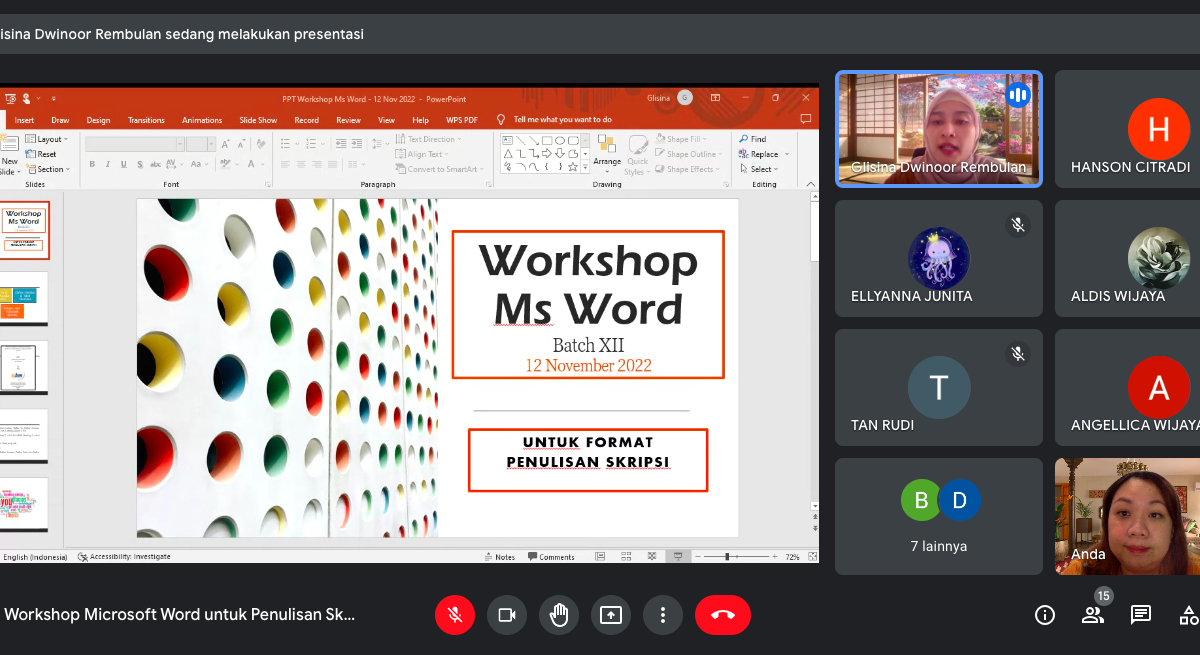1200x655 pixels.
Task: Expand the Layout dropdown in Slides group
Action: click(47, 139)
